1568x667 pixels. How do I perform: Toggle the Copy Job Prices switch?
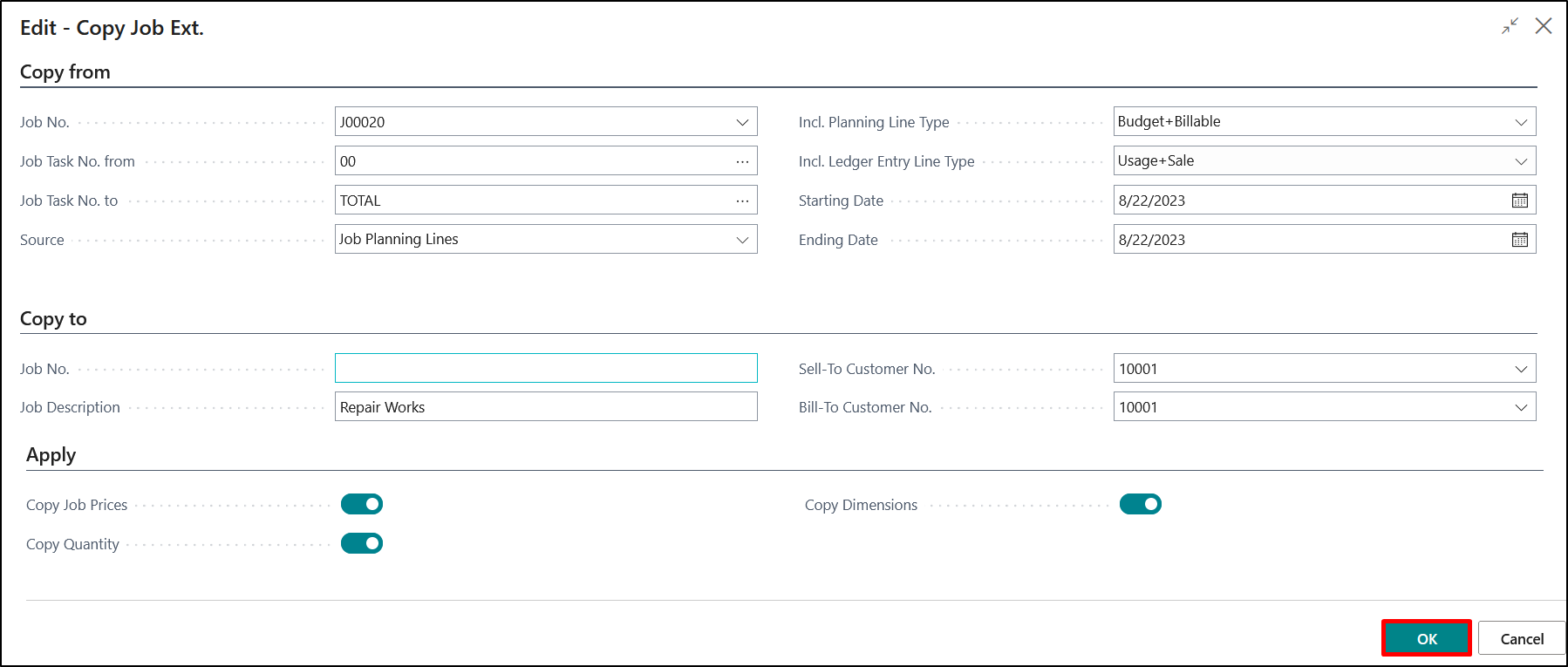[362, 504]
